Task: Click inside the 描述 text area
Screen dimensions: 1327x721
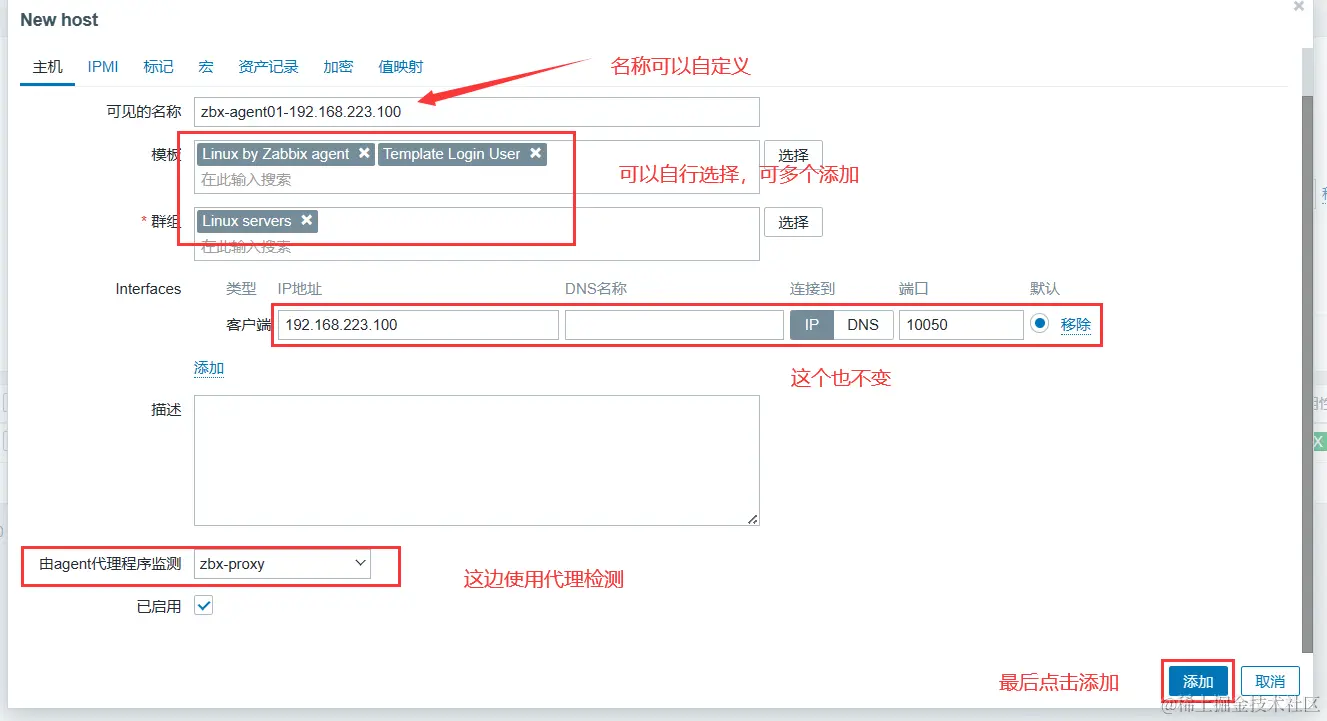Action: tap(477, 460)
